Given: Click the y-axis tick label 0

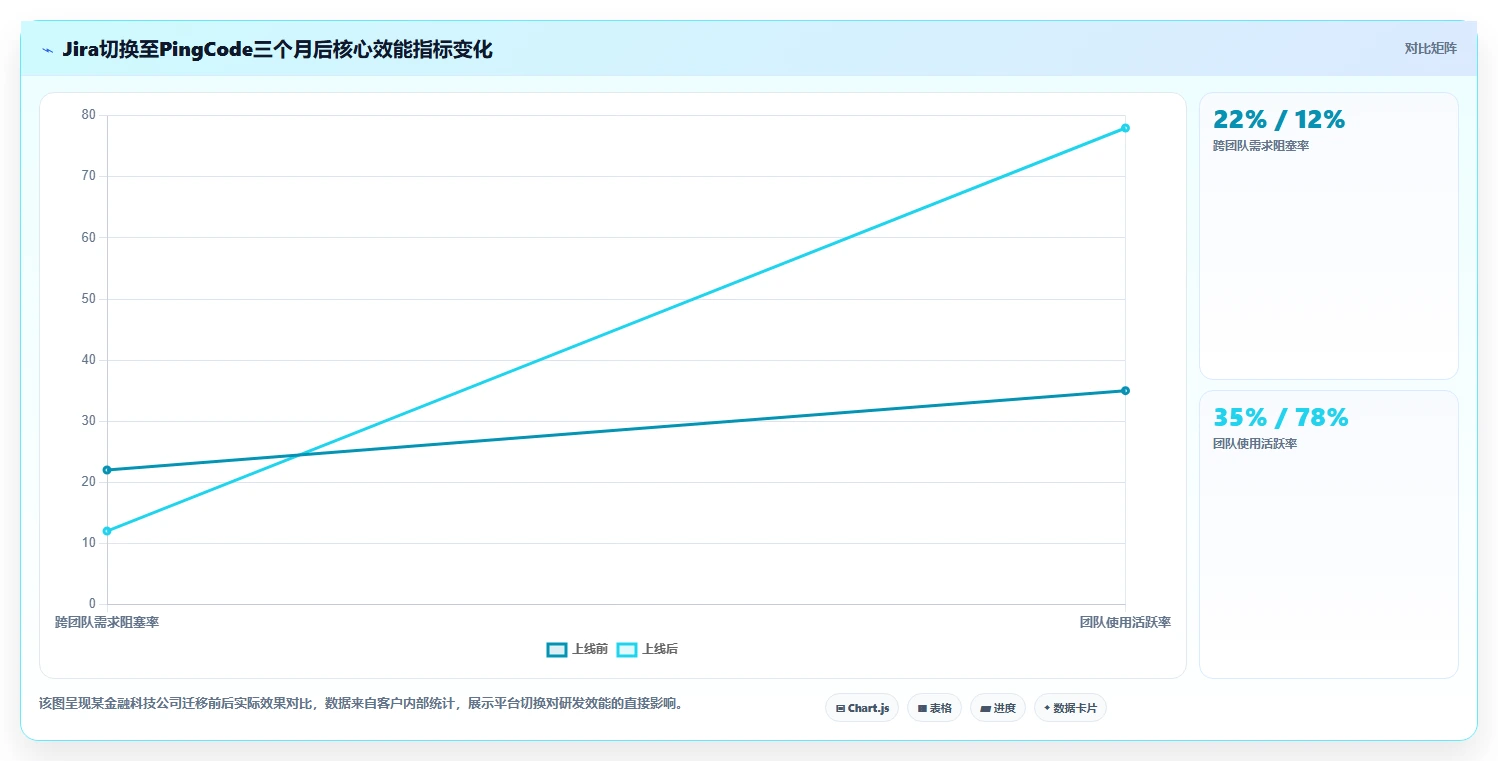Looking at the screenshot, I should (x=92, y=604).
